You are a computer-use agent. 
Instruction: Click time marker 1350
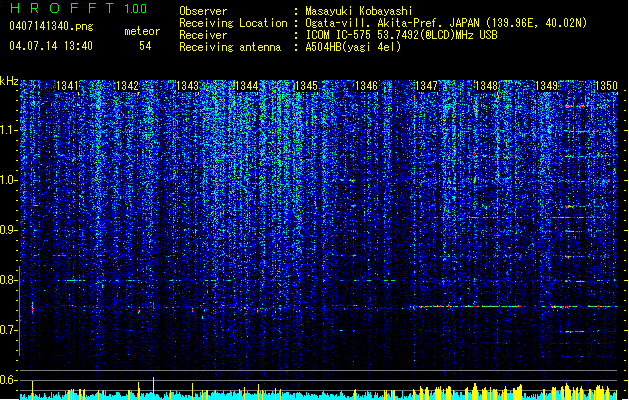click(x=606, y=86)
